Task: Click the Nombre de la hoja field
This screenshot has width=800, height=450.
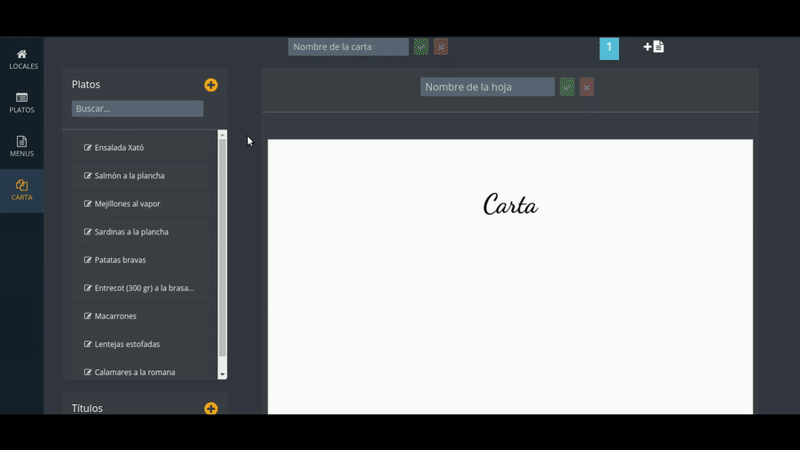Action: [487, 87]
